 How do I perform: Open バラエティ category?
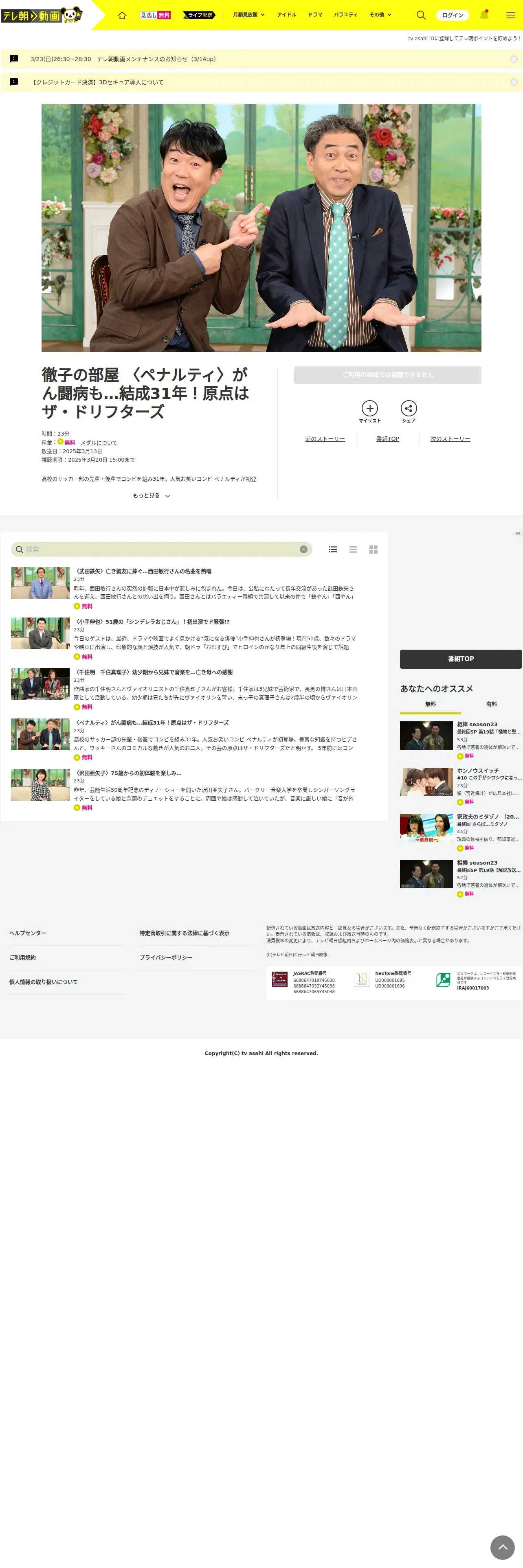[x=346, y=15]
